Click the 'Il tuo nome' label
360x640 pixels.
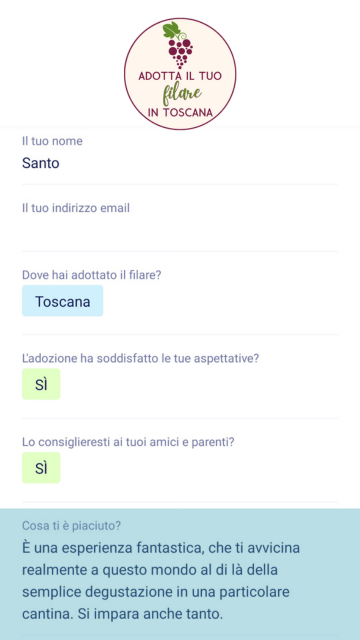click(x=52, y=141)
